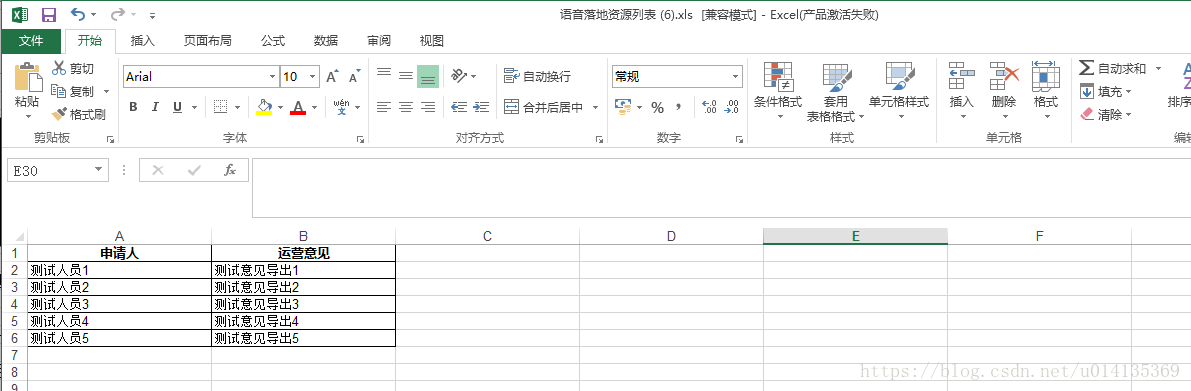Open the 文件 tab
Image resolution: width=1191 pixels, height=391 pixels.
pos(30,40)
